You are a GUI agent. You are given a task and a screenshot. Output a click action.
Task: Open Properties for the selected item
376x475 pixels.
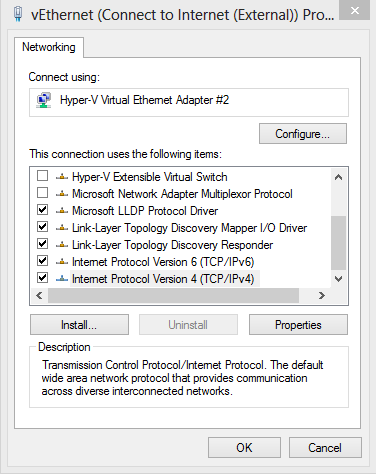point(298,325)
